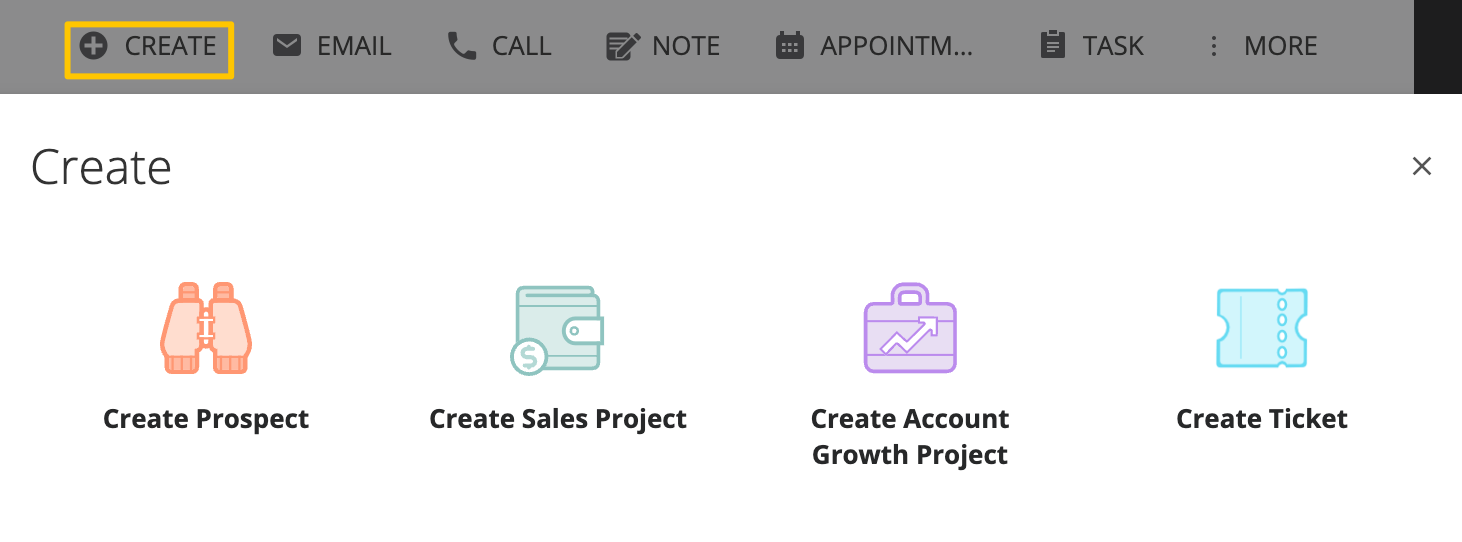Screen dimensions: 1462x542
Task: Click the envelope icon in the toolbar
Action: click(287, 46)
